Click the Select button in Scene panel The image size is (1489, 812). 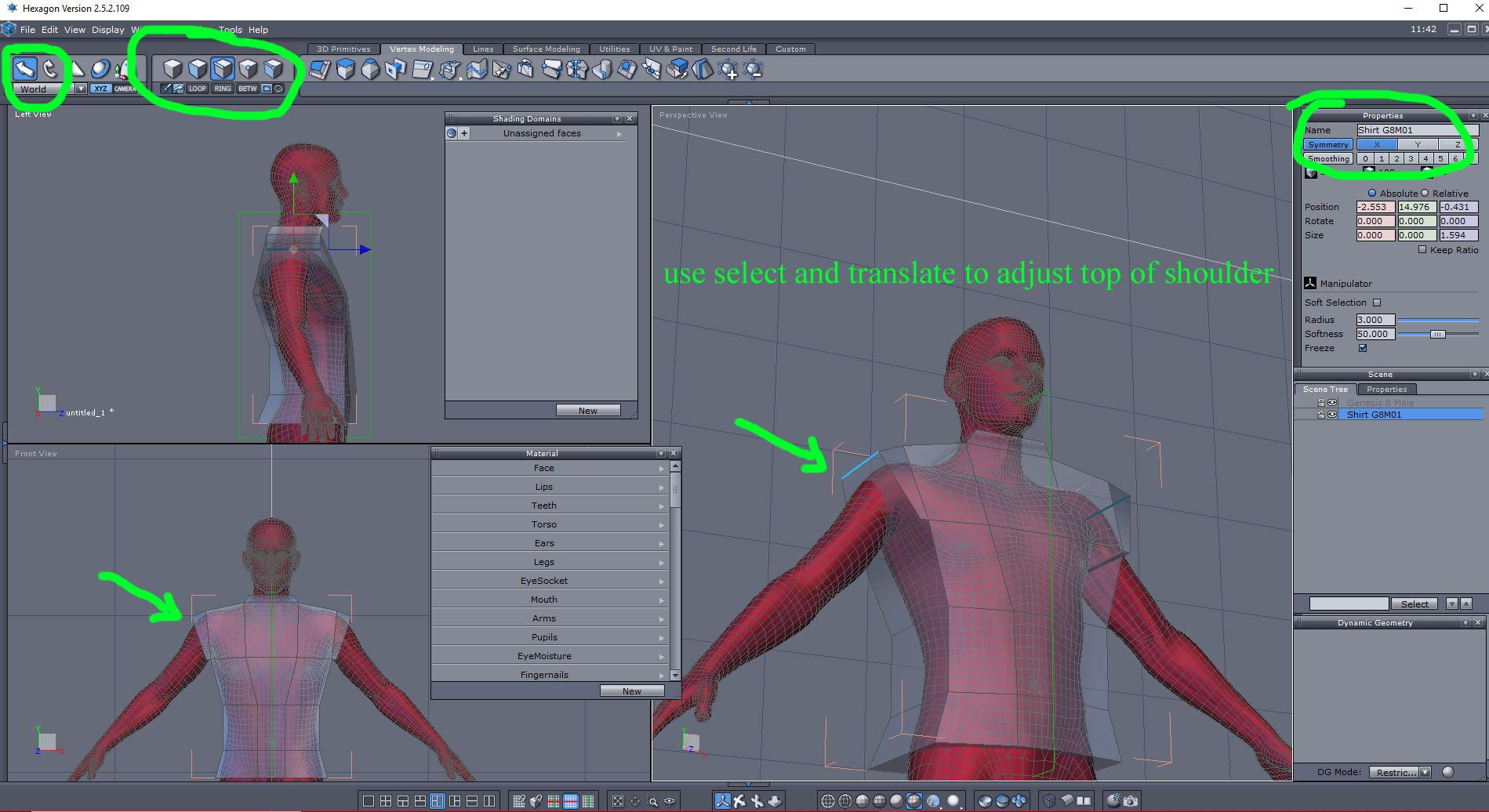pos(1415,604)
